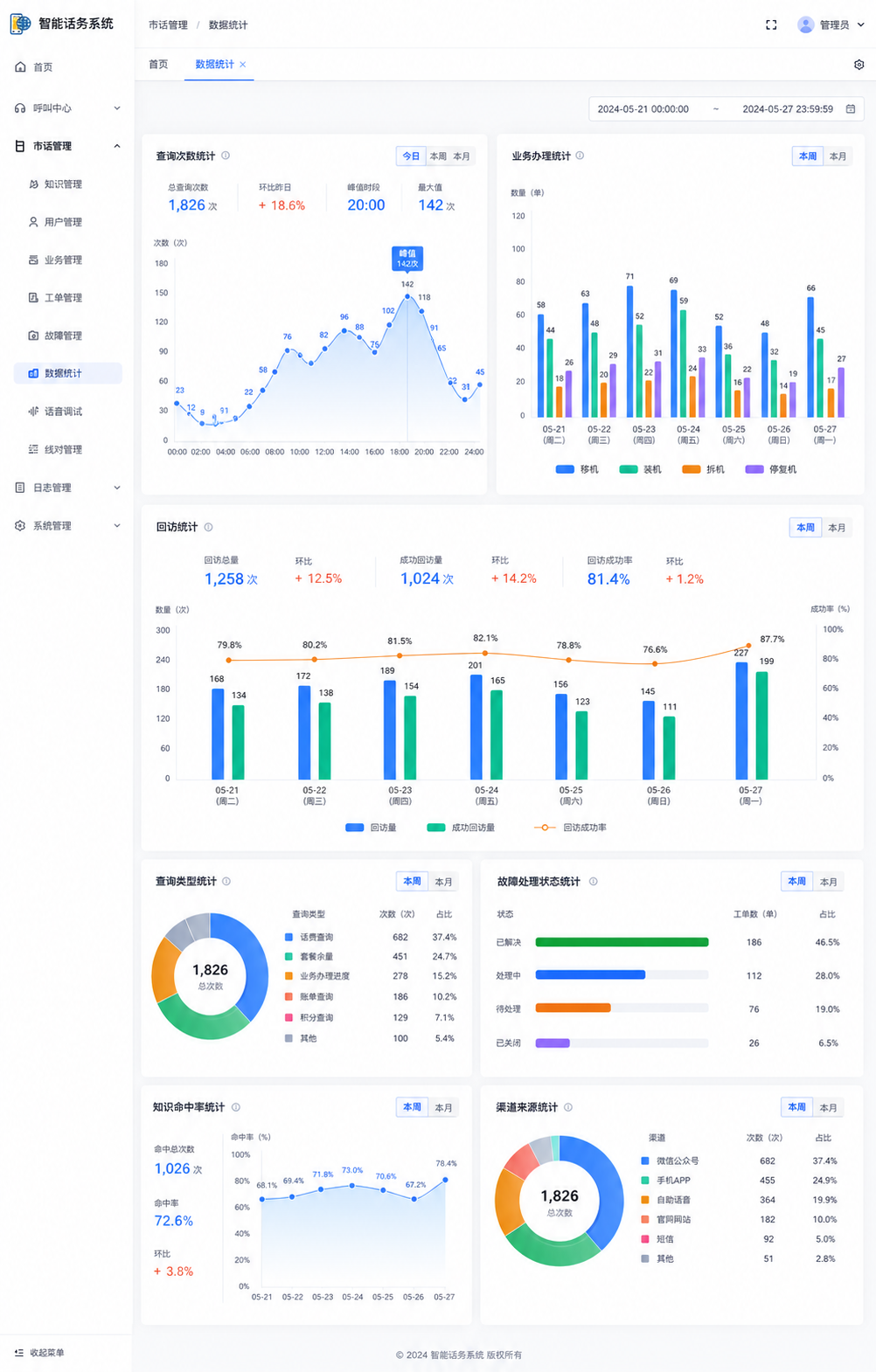Image resolution: width=876 pixels, height=1372 pixels.
Task: Open the 管理员 user dropdown
Action: (x=831, y=24)
